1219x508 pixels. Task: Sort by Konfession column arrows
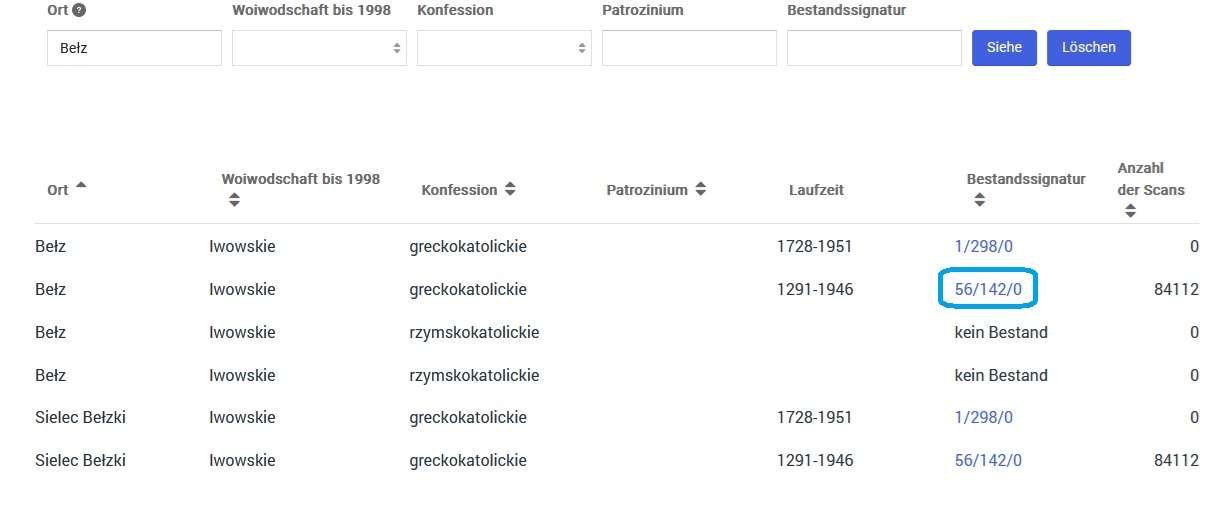pos(510,189)
